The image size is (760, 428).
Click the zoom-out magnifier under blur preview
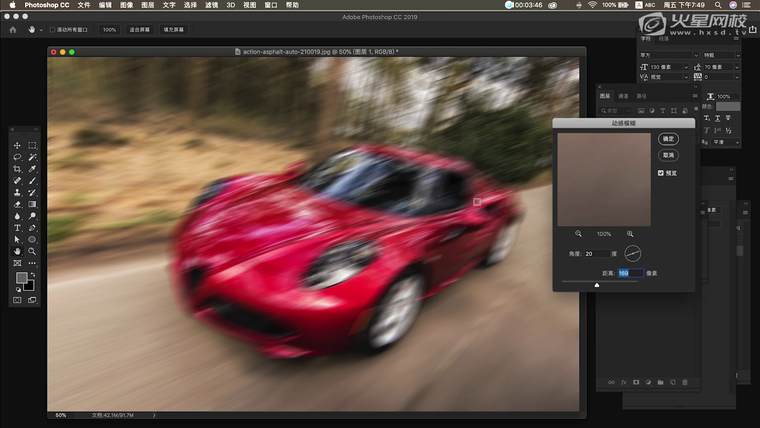[x=579, y=233]
